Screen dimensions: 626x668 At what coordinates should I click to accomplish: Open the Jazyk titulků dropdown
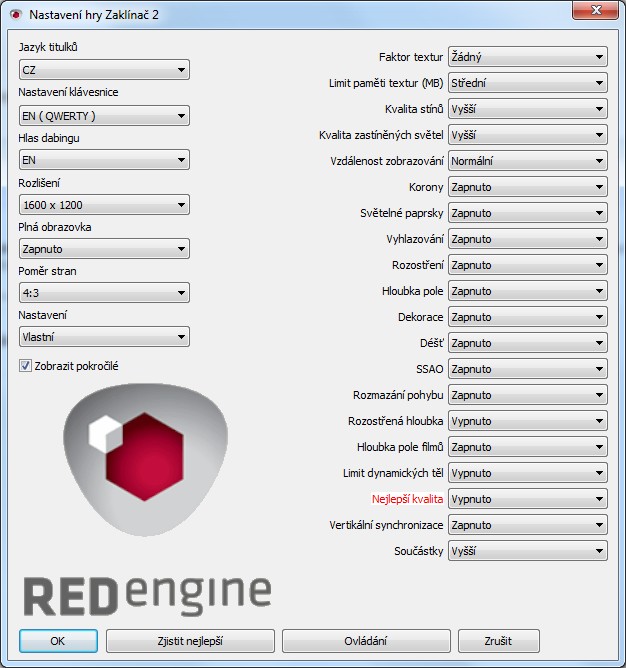[x=104, y=69]
